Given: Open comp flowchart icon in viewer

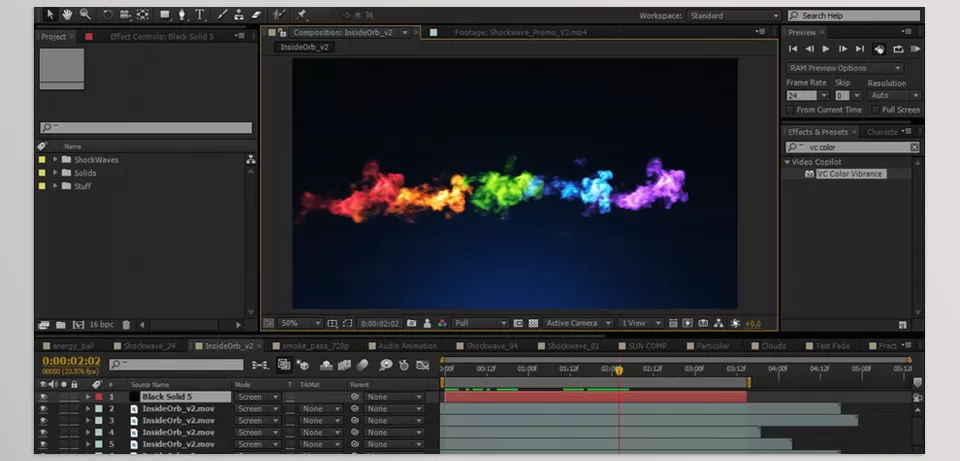Looking at the screenshot, I should click(x=718, y=323).
